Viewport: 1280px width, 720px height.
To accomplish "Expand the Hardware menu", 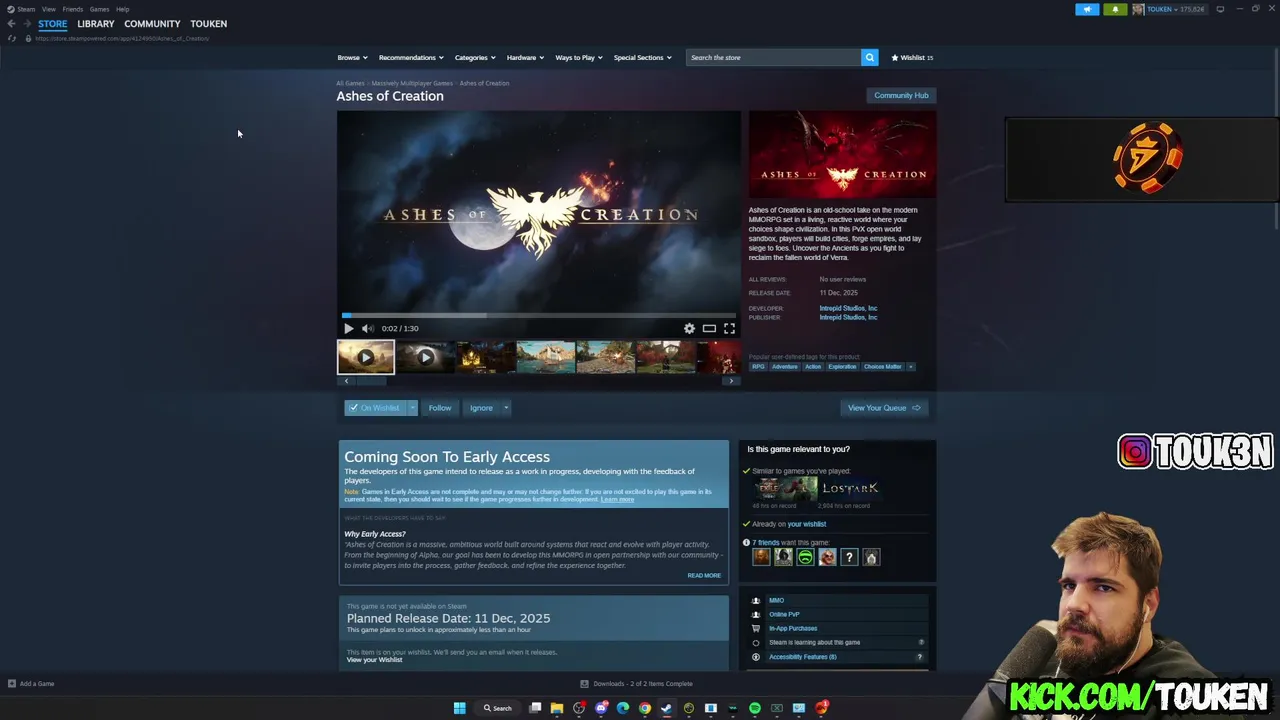I will pyautogui.click(x=525, y=57).
